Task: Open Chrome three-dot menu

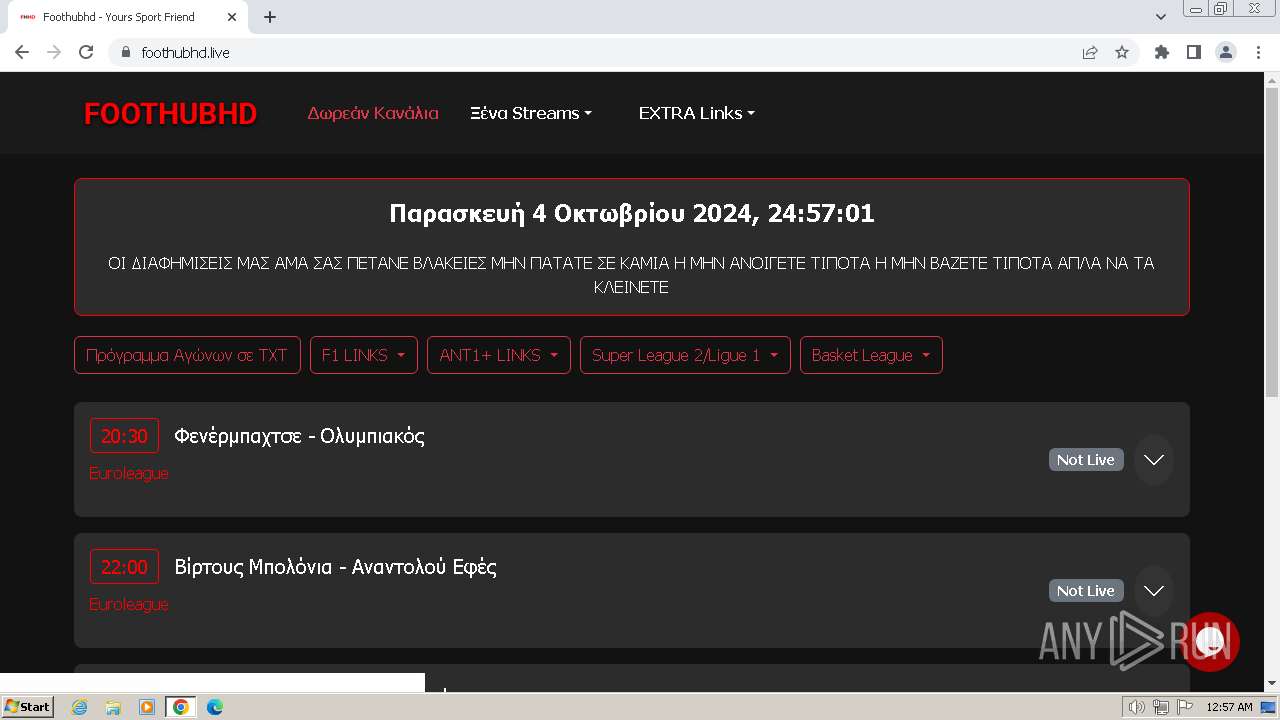Action: point(1258,52)
